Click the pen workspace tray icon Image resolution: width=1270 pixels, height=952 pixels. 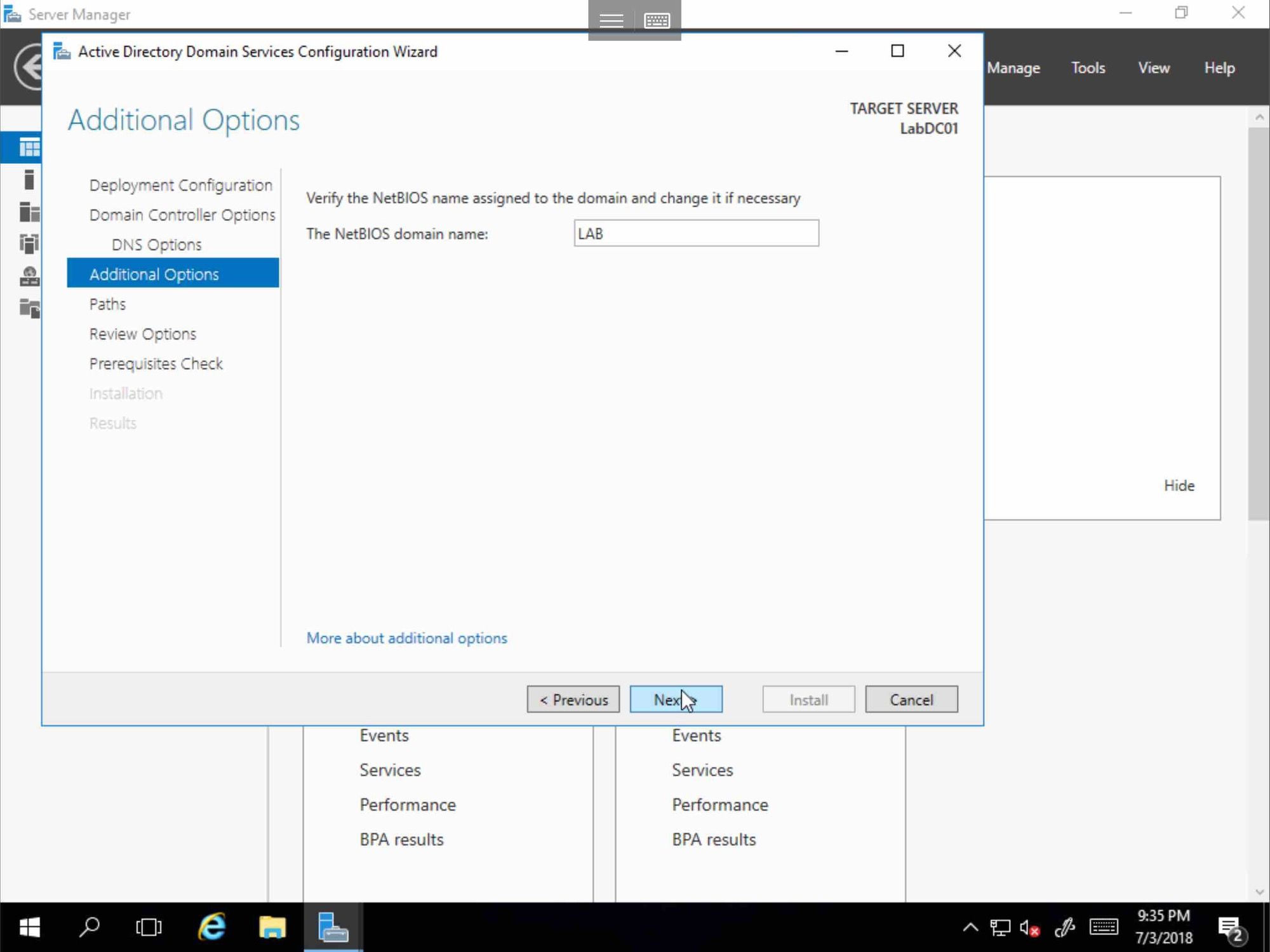pos(1064,928)
